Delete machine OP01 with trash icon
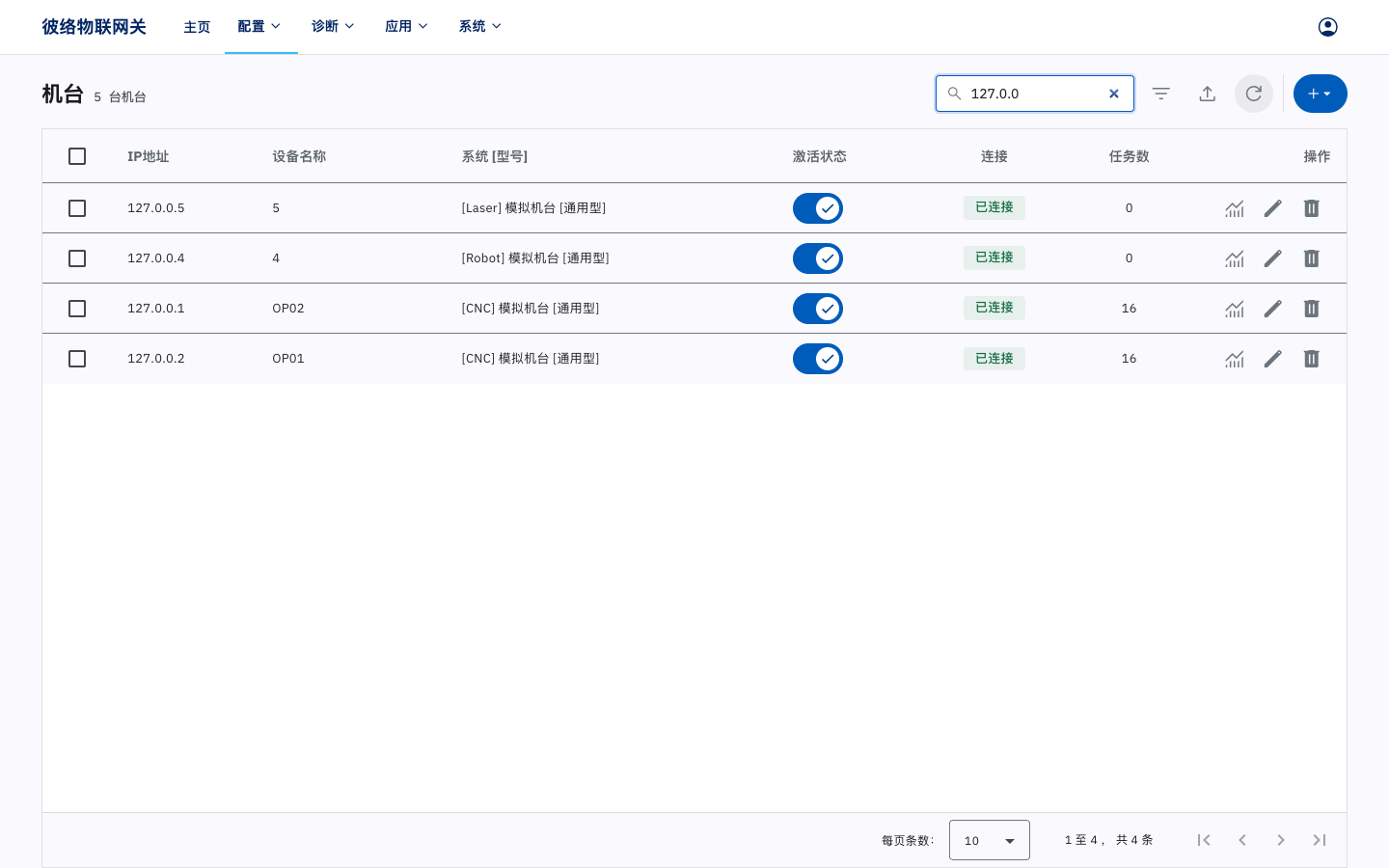Viewport: 1389px width, 868px height. 1312,359
